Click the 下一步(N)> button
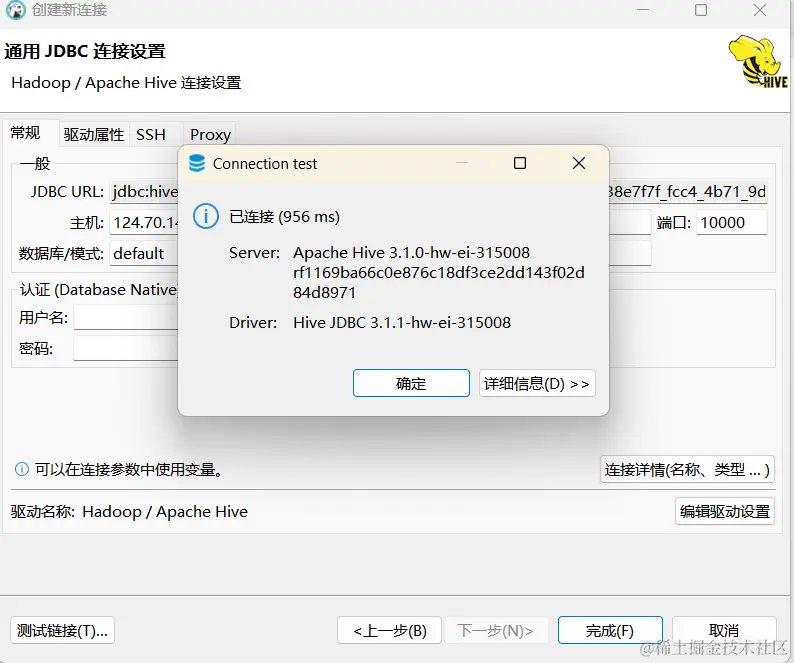794x663 pixels. point(496,631)
